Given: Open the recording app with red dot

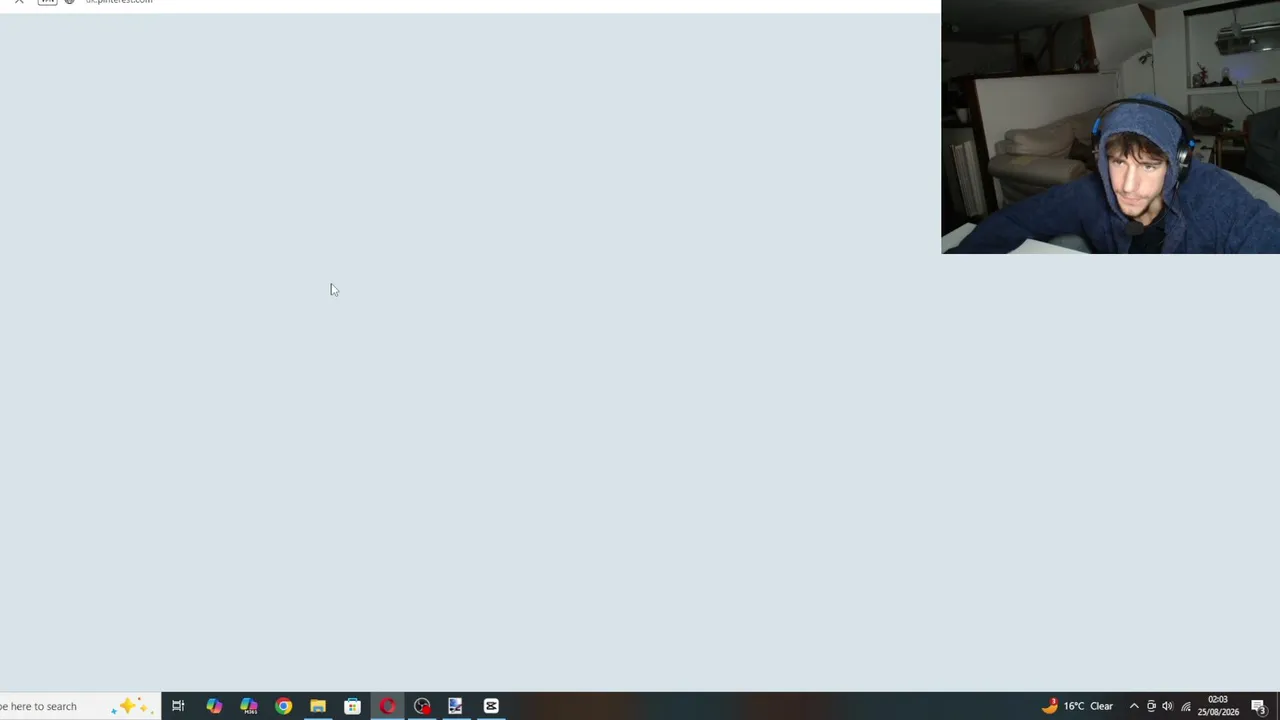Looking at the screenshot, I should click(422, 706).
